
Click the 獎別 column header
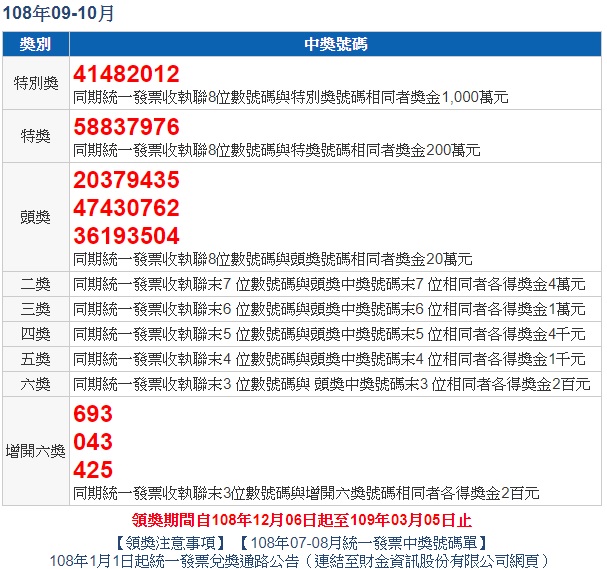click(36, 45)
